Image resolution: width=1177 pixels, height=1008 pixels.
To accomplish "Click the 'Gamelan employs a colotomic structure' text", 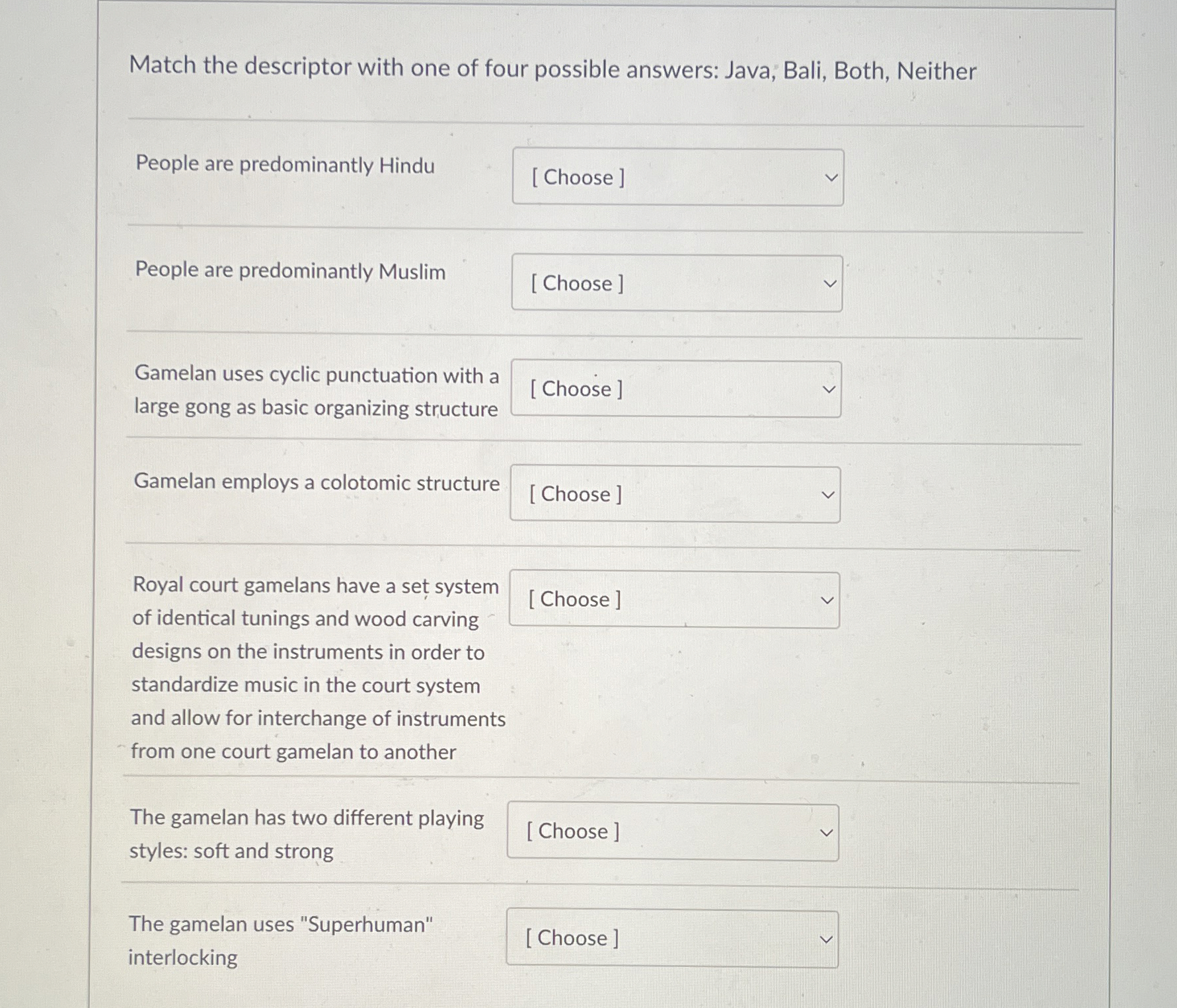I will pyautogui.click(x=316, y=484).
